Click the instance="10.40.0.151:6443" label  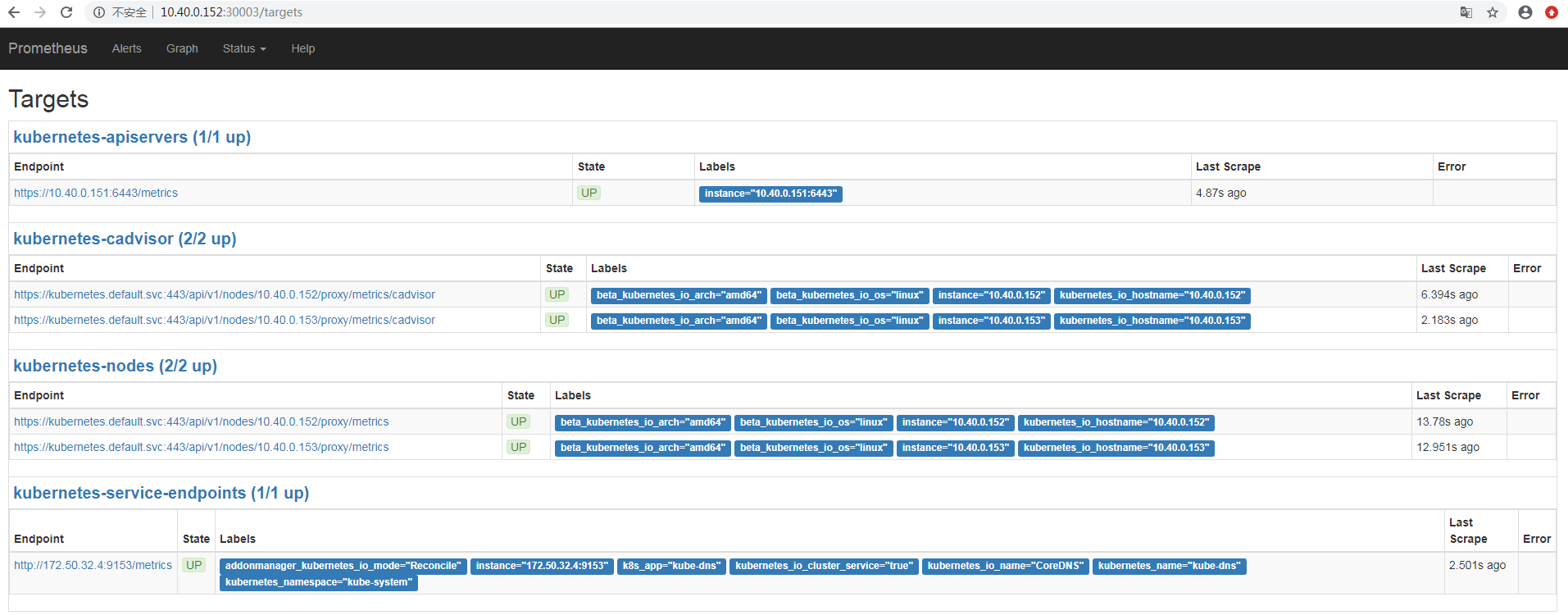coord(770,194)
